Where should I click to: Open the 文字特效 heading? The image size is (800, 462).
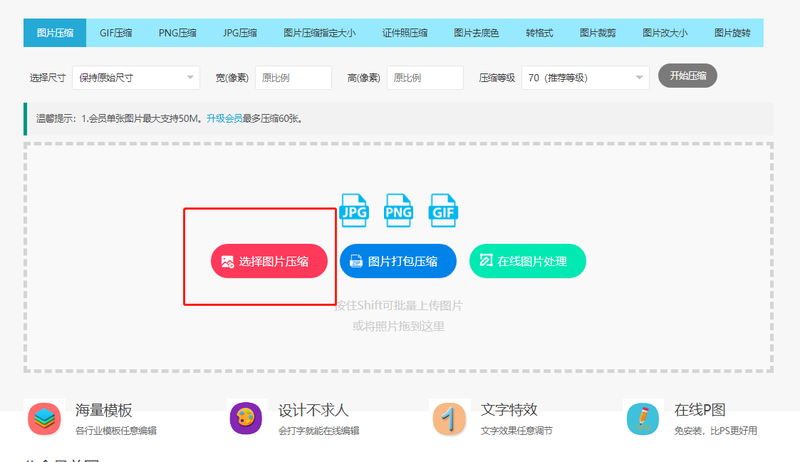509,410
